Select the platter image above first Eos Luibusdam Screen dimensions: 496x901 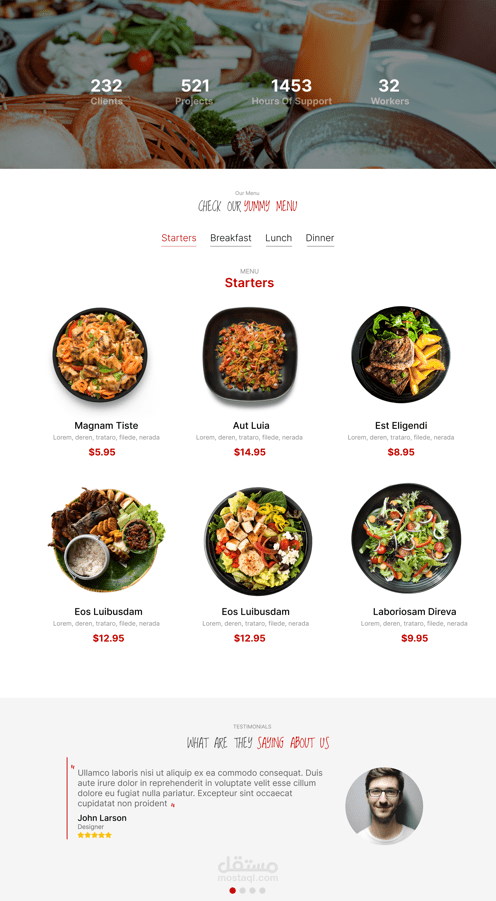(107, 540)
